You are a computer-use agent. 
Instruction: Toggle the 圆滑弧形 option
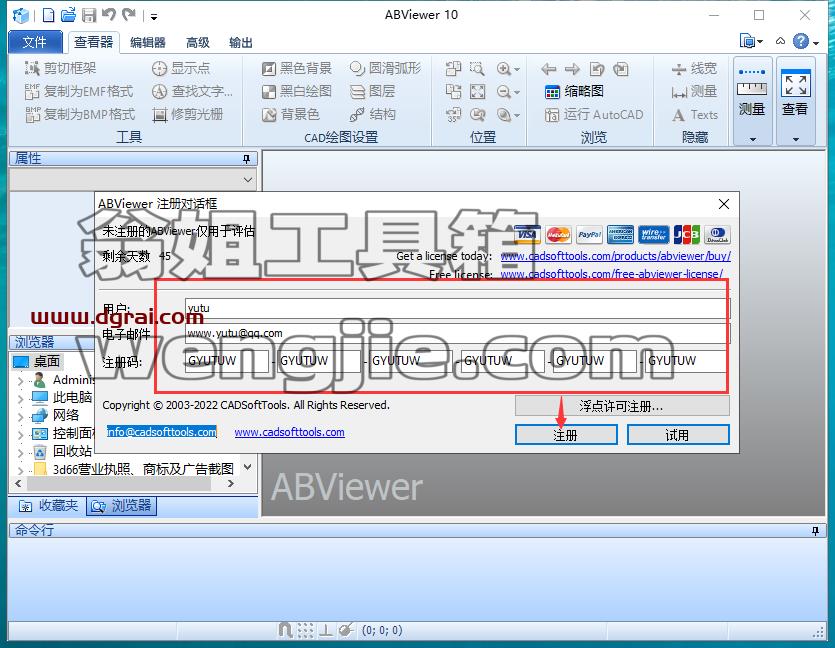pyautogui.click(x=385, y=68)
